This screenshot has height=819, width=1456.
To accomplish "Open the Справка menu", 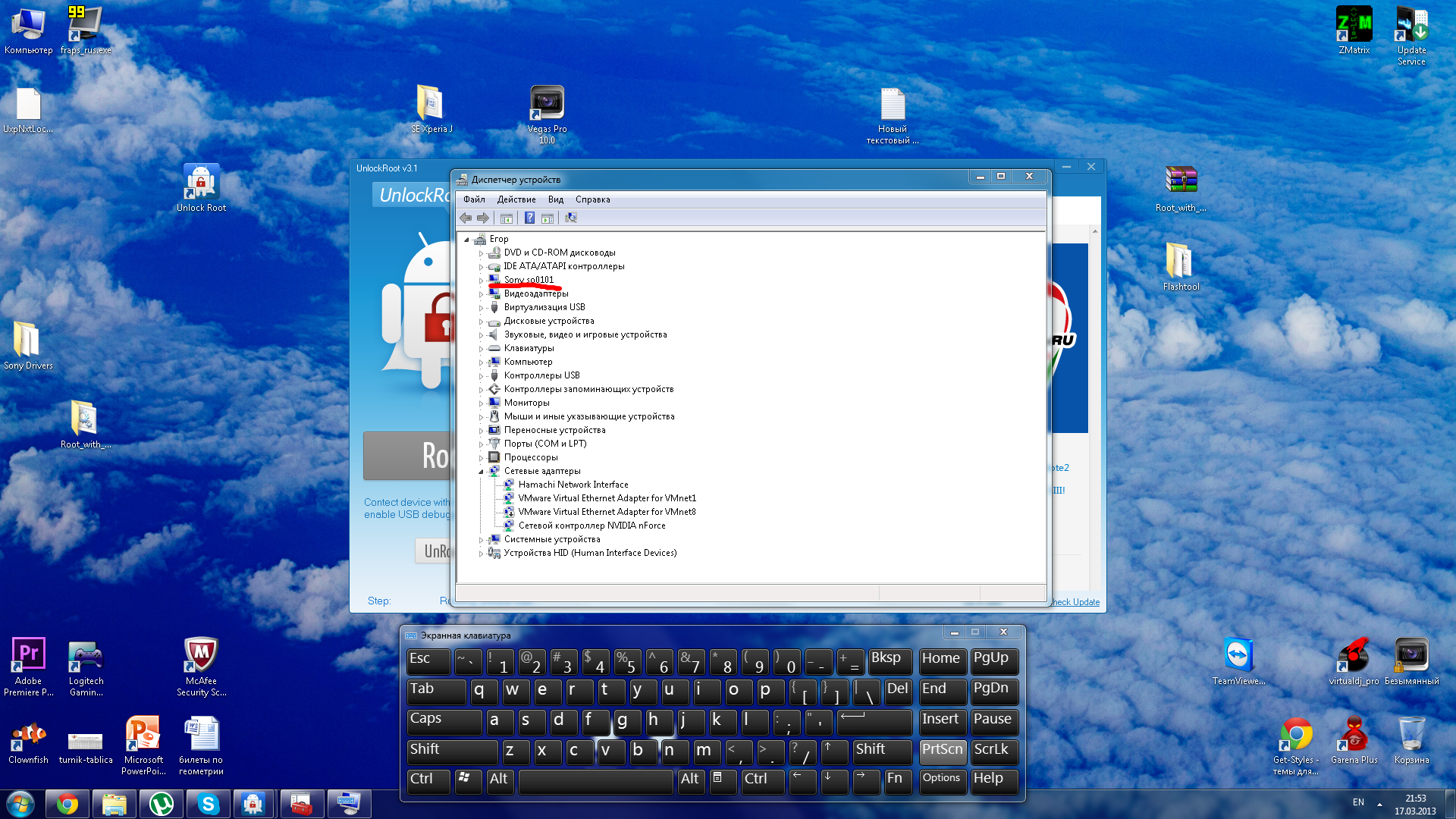I will click(x=592, y=199).
